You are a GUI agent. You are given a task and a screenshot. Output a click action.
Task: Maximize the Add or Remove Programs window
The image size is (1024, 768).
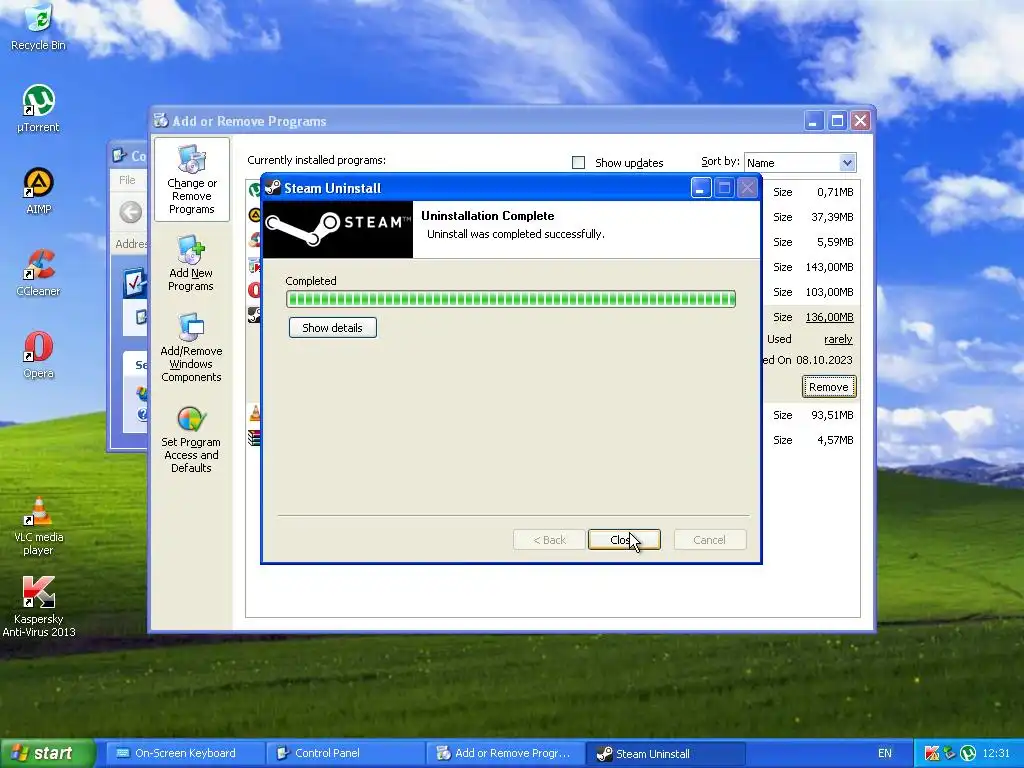click(837, 121)
